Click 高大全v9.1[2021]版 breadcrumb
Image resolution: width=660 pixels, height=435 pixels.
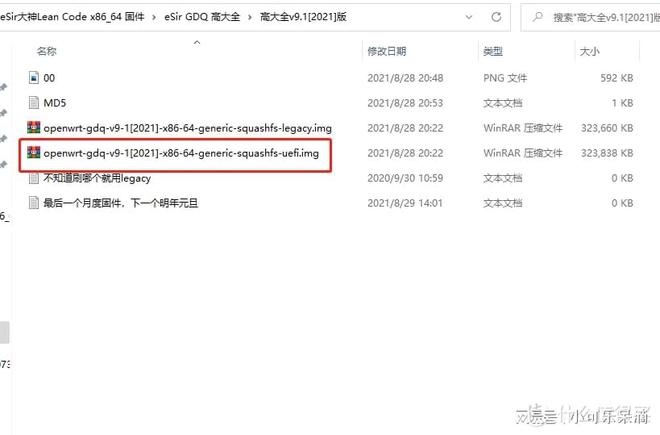point(303,17)
